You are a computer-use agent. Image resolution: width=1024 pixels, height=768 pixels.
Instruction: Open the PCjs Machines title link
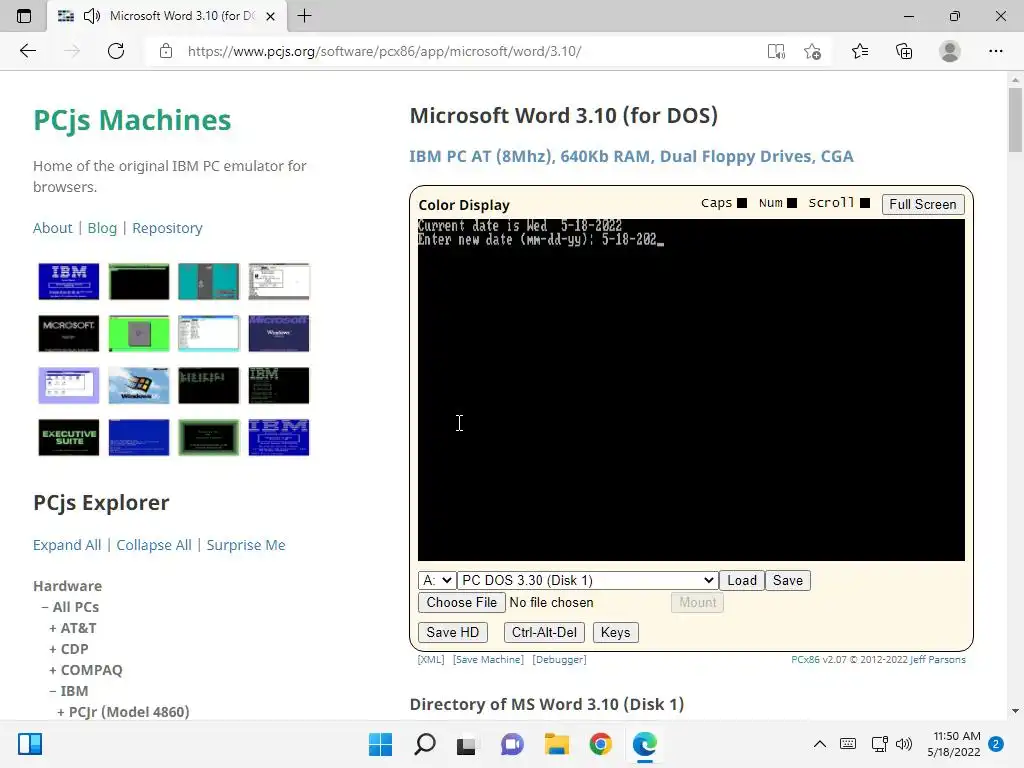click(x=132, y=120)
